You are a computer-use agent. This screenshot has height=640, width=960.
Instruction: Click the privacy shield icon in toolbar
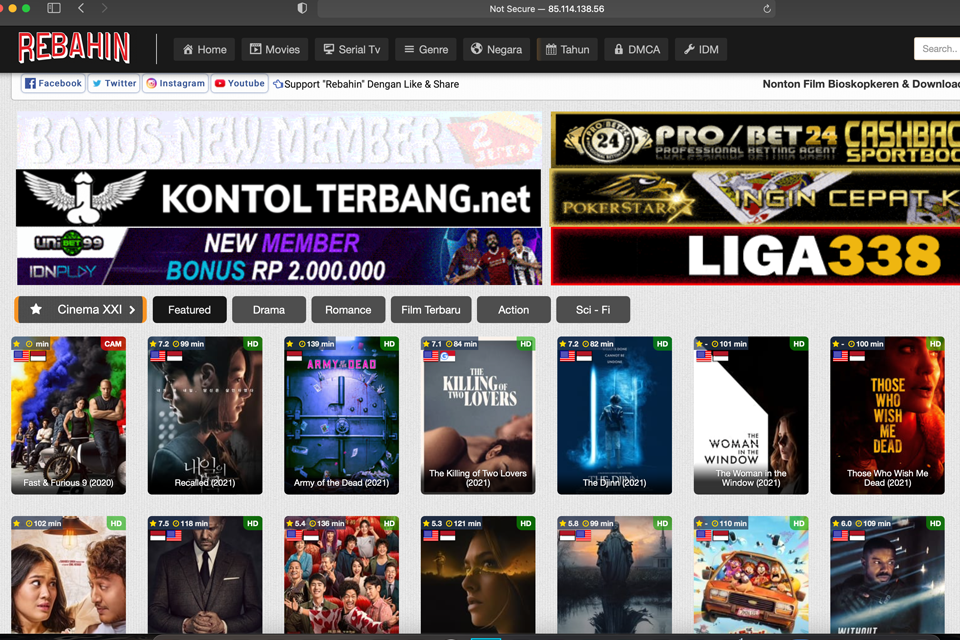coord(302,9)
